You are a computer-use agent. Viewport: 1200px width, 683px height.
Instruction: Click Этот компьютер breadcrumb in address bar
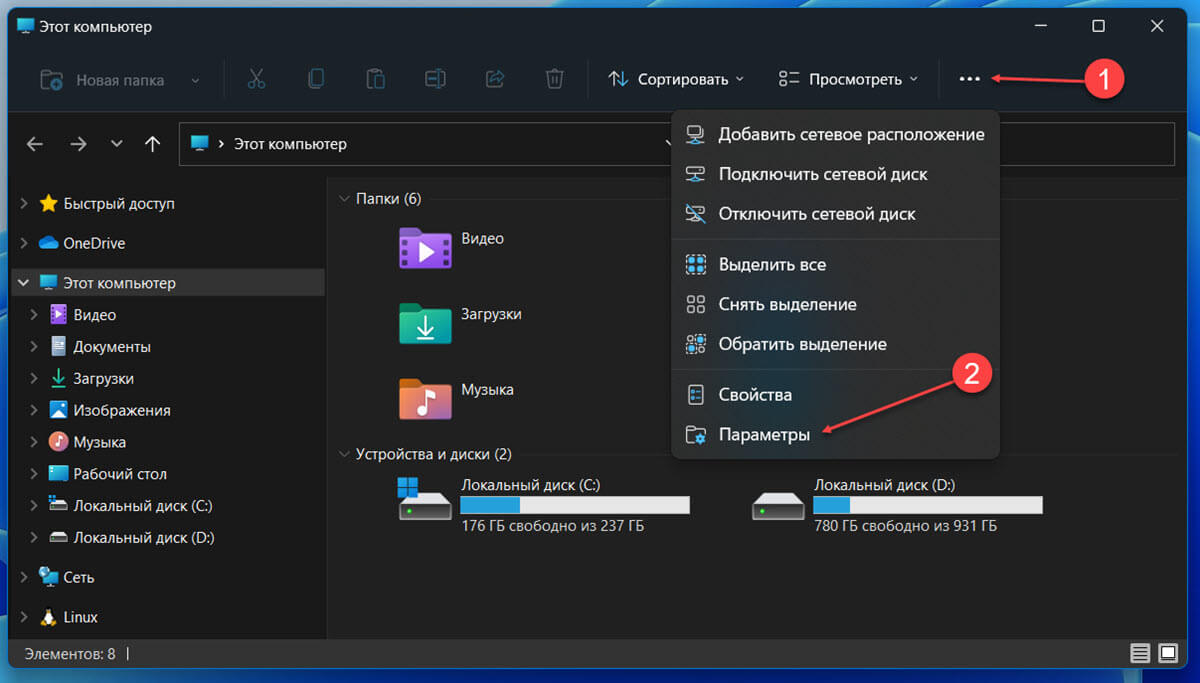(290, 144)
